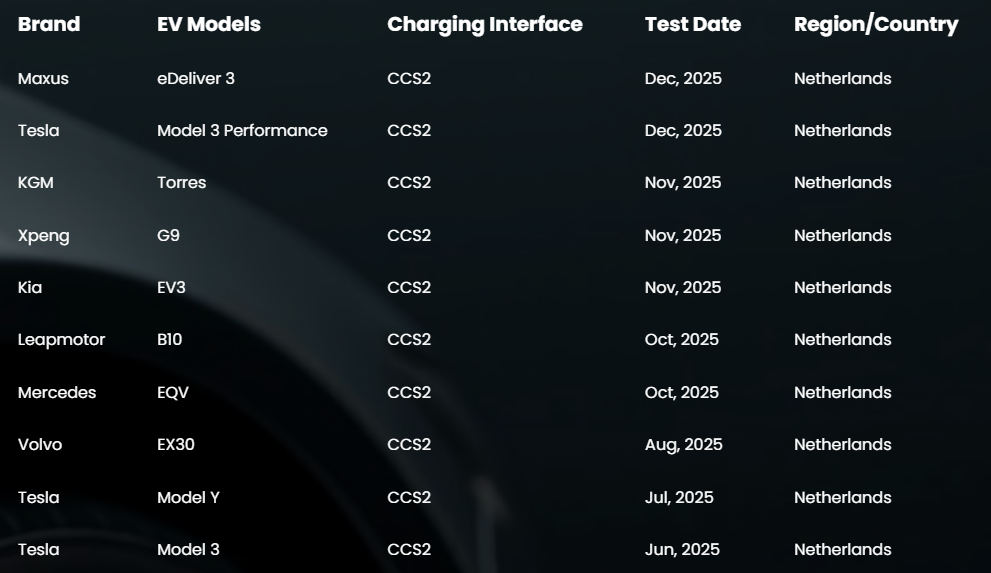Click the Kia EV3 model cell
Viewport: 991px width, 573px height.
click(171, 288)
